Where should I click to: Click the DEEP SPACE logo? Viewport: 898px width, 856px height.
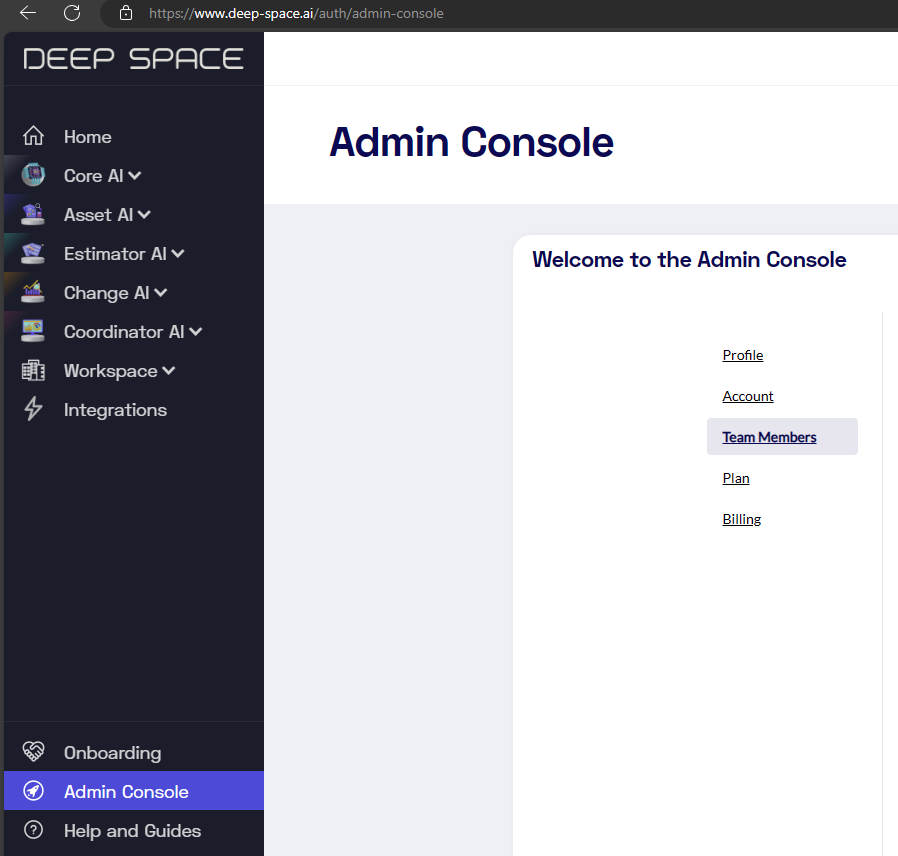133,58
